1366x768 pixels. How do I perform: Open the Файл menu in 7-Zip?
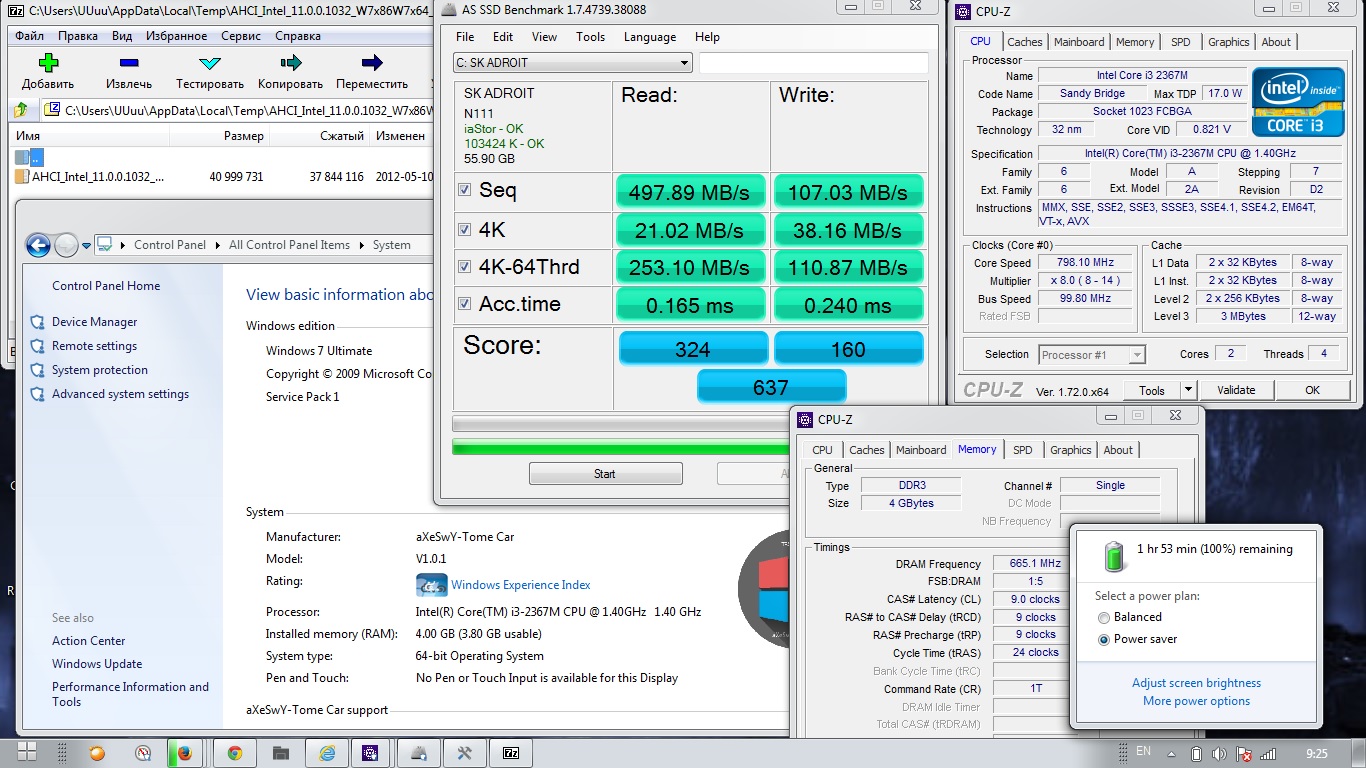pos(30,36)
